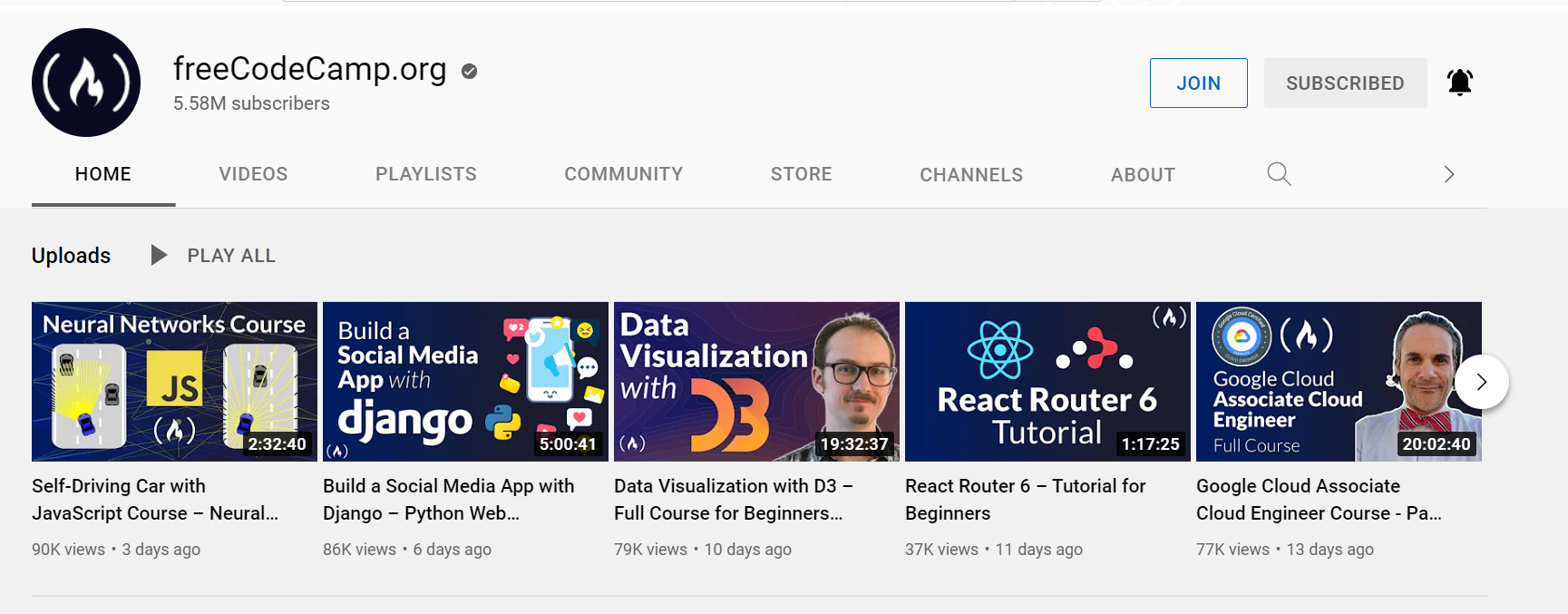
Task: Click title Data Visualization with D3 Full Course
Action: [x=734, y=500]
